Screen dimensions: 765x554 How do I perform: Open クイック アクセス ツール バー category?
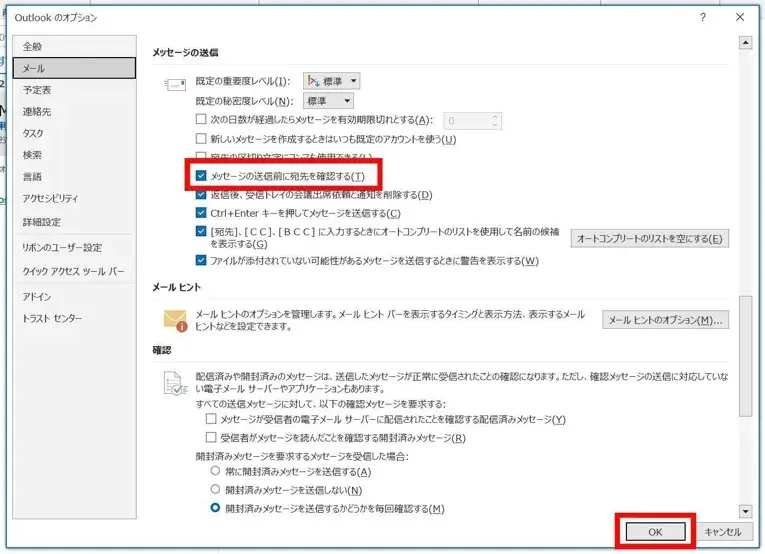click(x=74, y=271)
